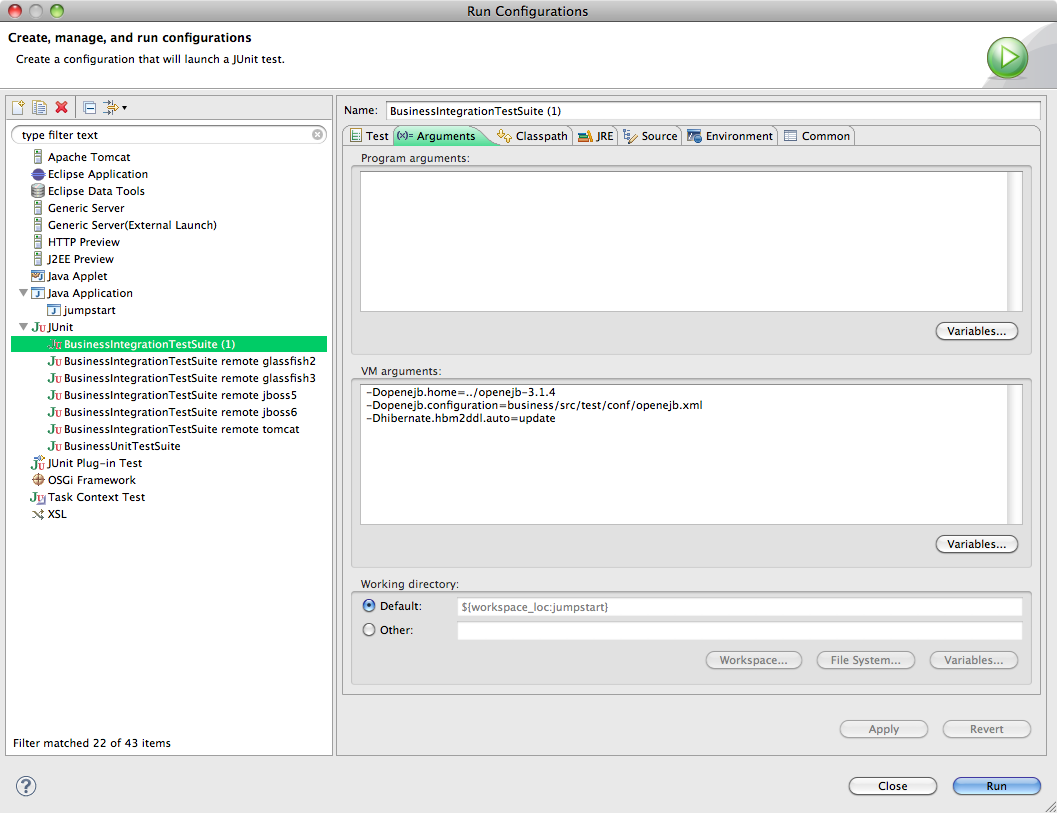The height and width of the screenshot is (813, 1057).
Task: Click the Program arguments vertical scrollbar
Action: 1015,241
